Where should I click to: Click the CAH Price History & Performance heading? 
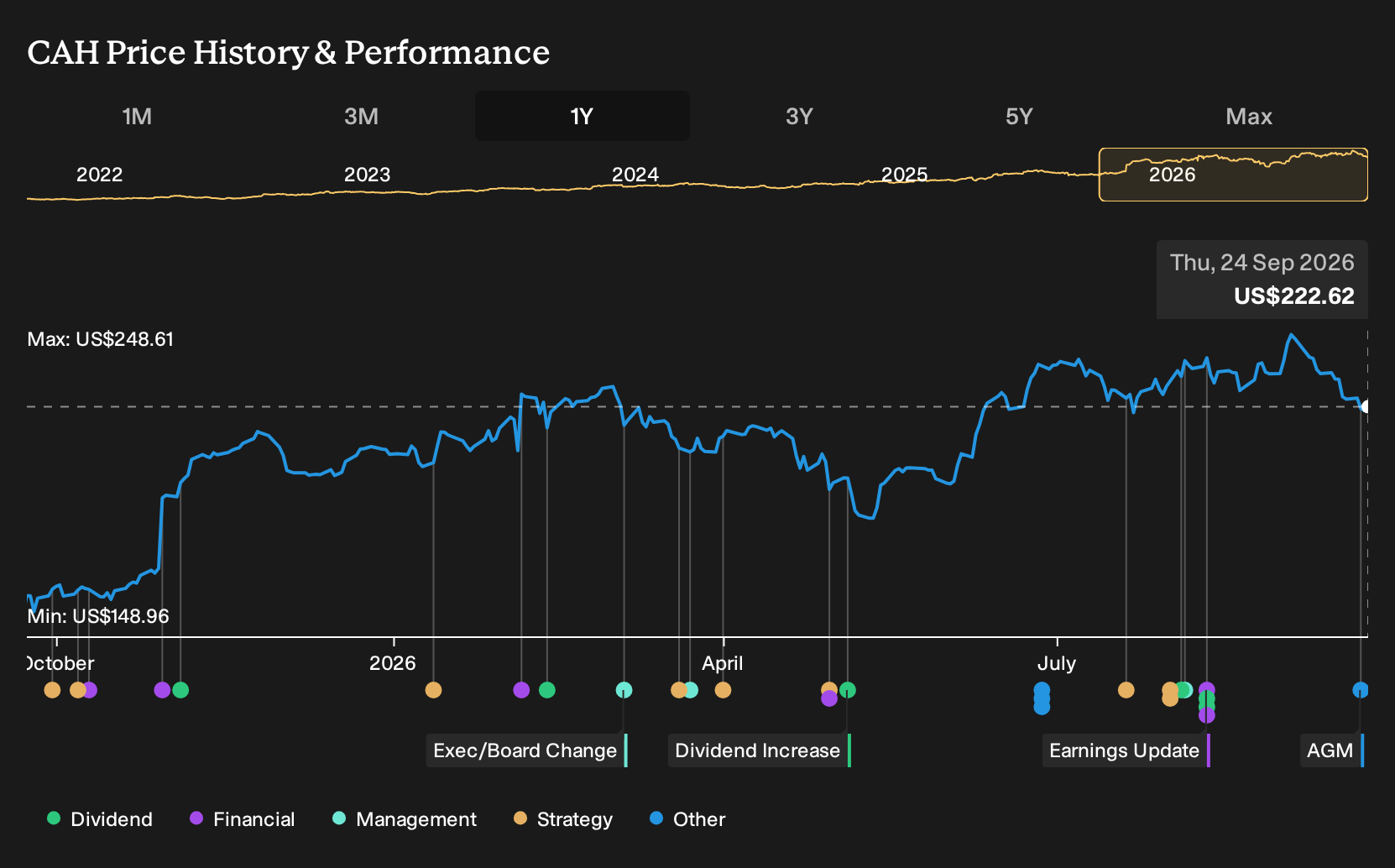click(x=288, y=52)
